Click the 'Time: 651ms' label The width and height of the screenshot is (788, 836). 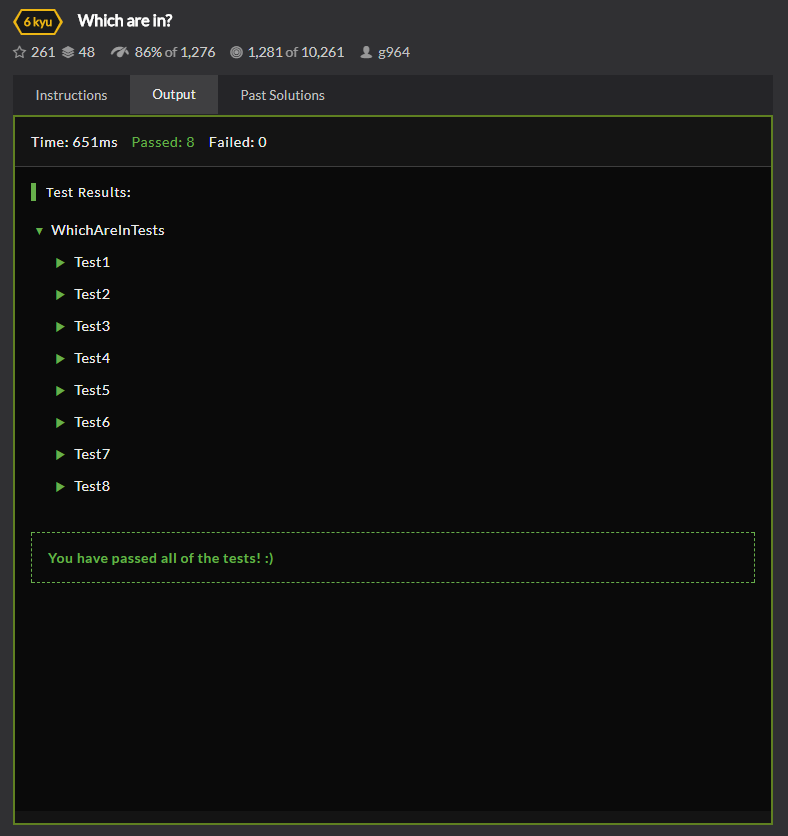(74, 142)
